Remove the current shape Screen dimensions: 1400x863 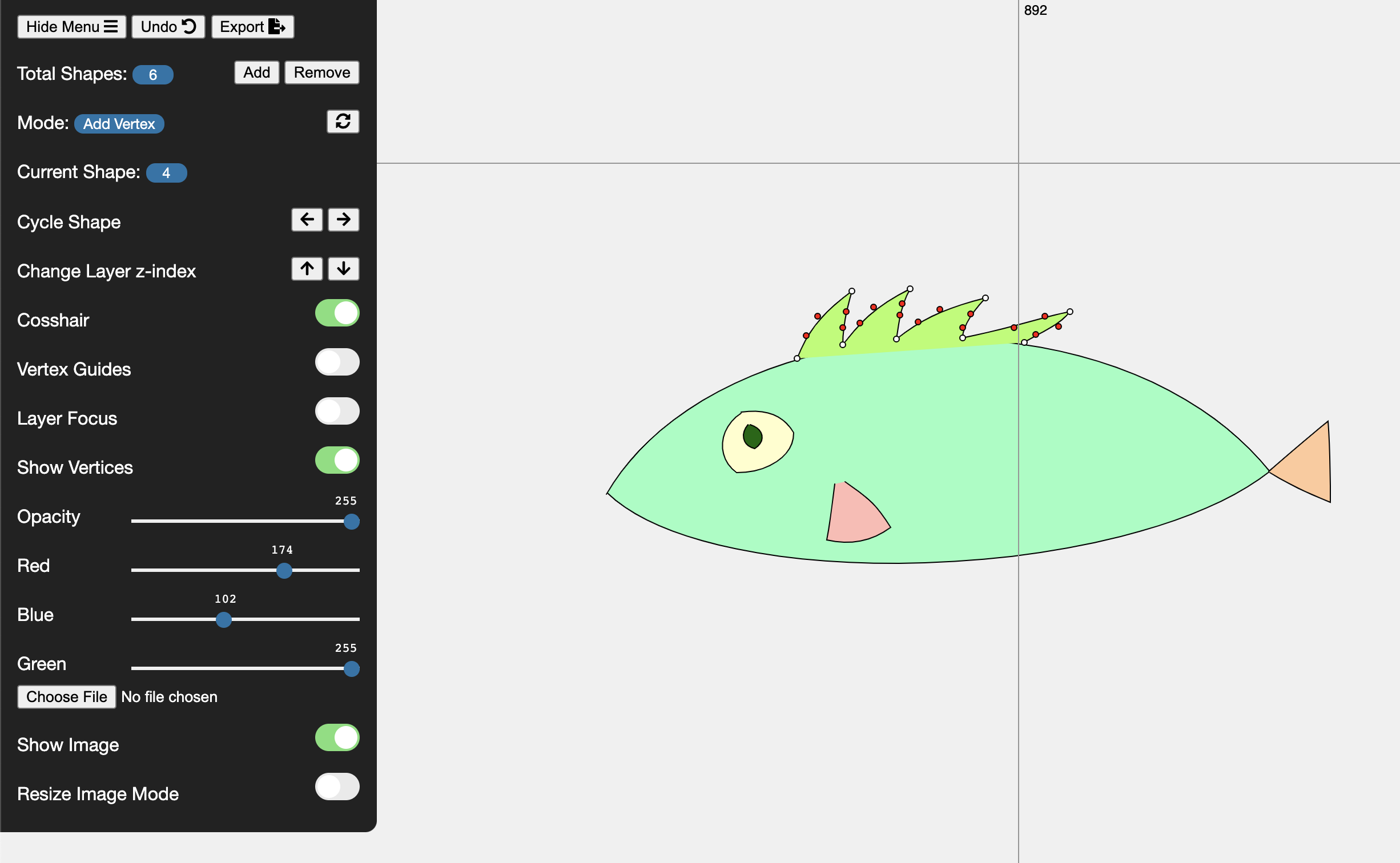pyautogui.click(x=321, y=72)
